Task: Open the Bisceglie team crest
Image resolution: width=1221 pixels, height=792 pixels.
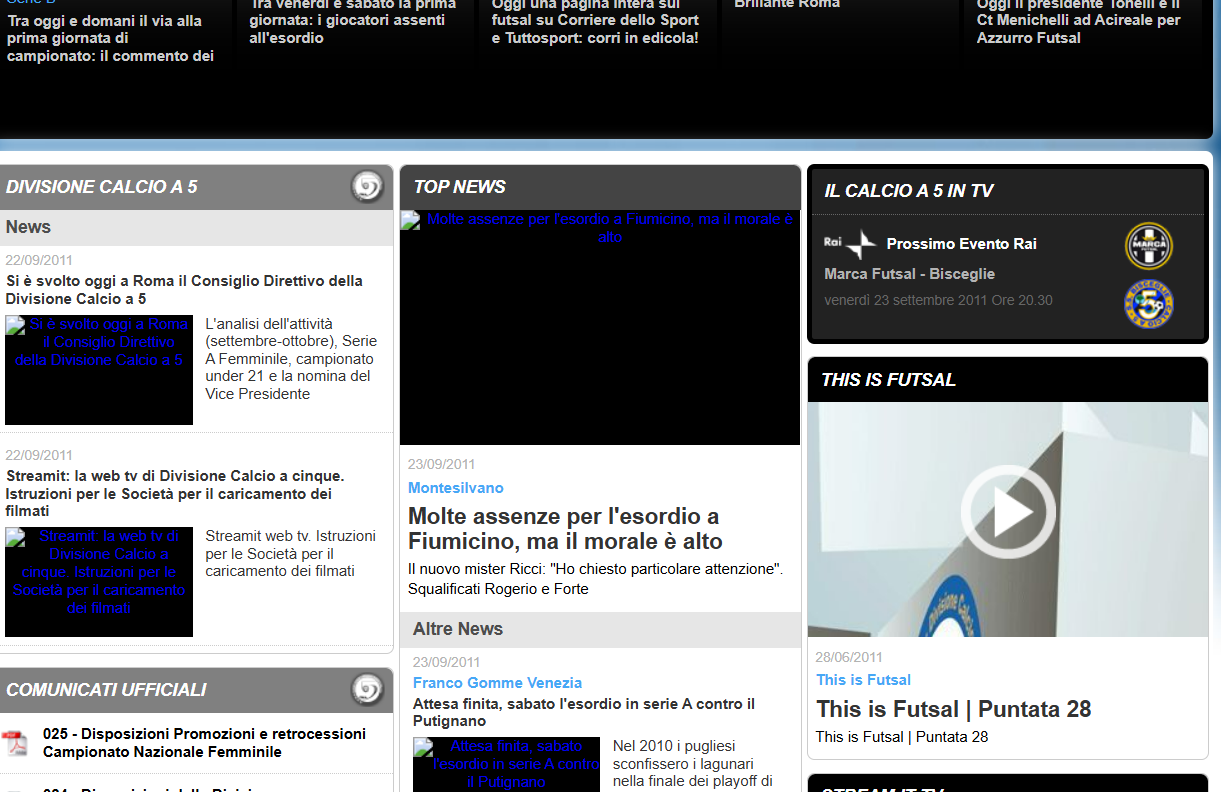Action: pyautogui.click(x=1149, y=304)
